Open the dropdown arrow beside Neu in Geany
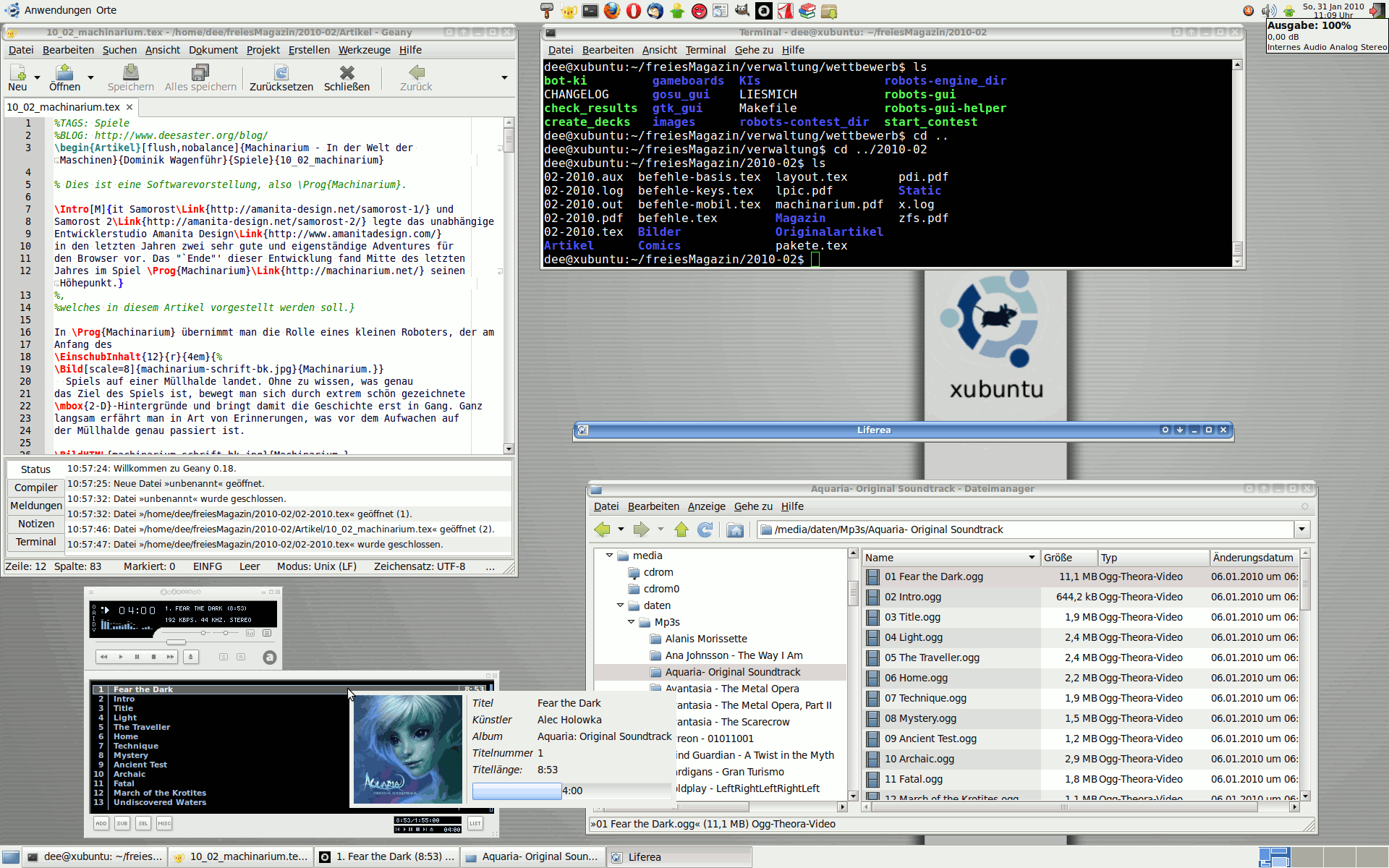Image resolution: width=1389 pixels, height=868 pixels. pyautogui.click(x=37, y=77)
